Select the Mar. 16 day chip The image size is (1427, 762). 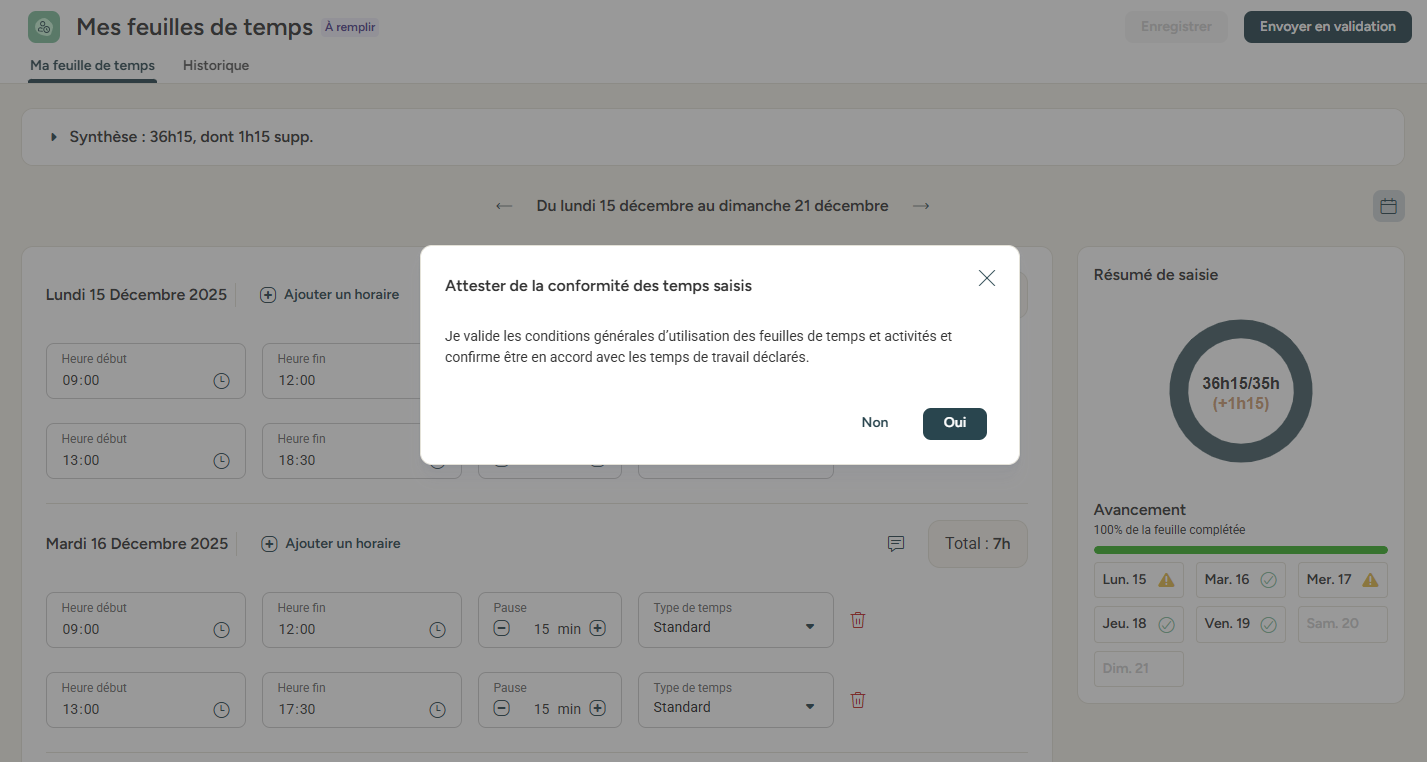coord(1240,580)
